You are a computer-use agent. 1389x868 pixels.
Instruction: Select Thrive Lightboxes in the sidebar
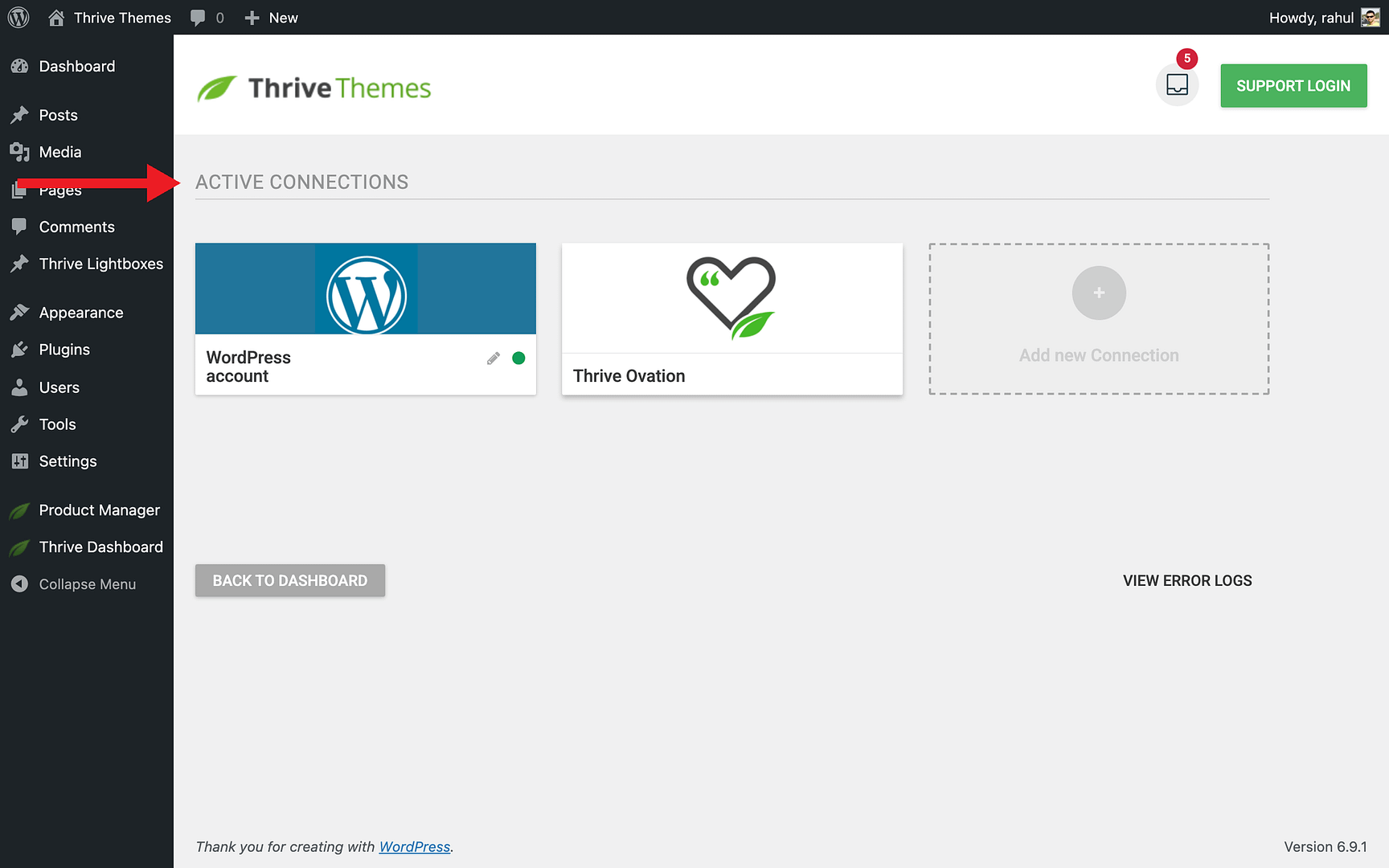pyautogui.click(x=101, y=264)
